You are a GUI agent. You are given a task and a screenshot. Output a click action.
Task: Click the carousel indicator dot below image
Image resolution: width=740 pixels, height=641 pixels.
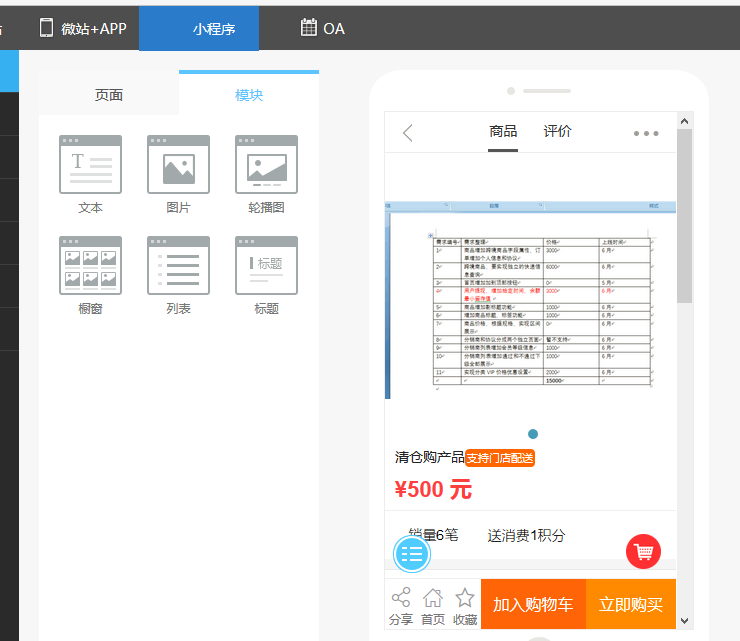pos(533,434)
